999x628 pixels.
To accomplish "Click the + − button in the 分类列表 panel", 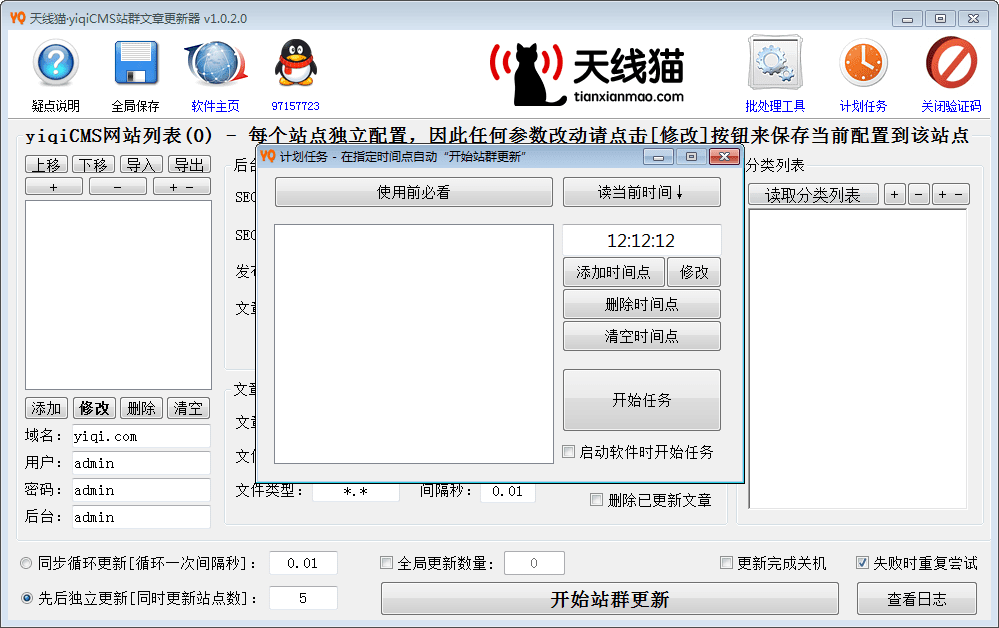I will pos(951,194).
